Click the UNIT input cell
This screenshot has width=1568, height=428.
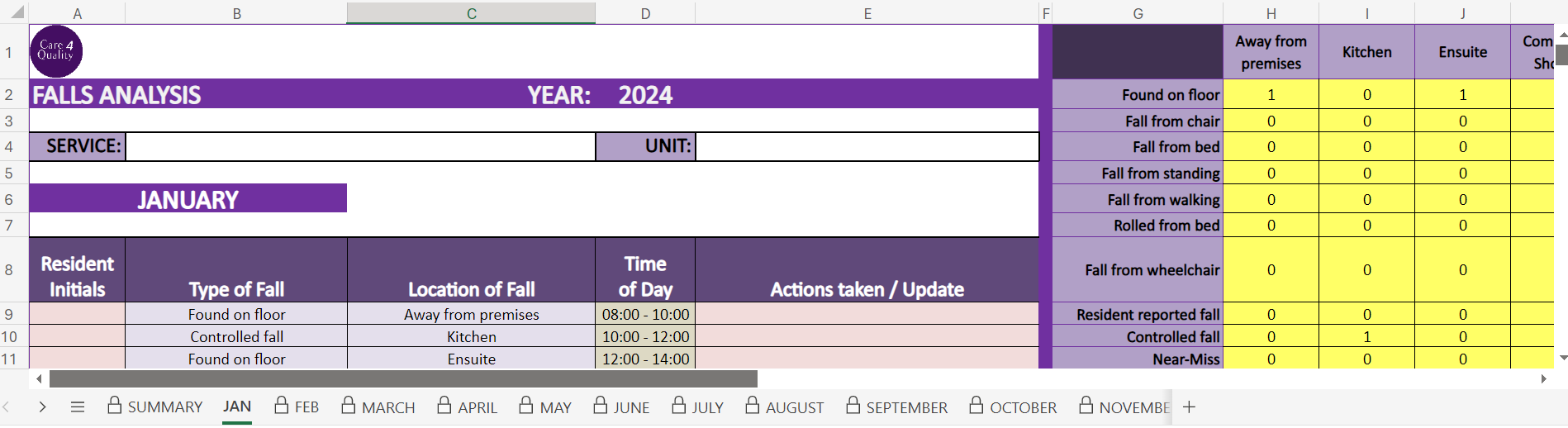pos(867,147)
